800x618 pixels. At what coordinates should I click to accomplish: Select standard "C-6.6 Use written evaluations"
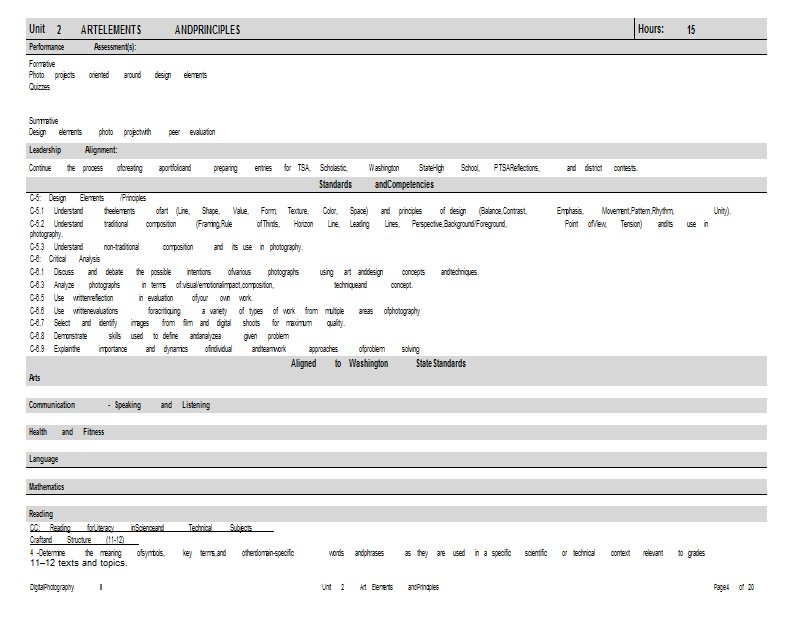224,311
